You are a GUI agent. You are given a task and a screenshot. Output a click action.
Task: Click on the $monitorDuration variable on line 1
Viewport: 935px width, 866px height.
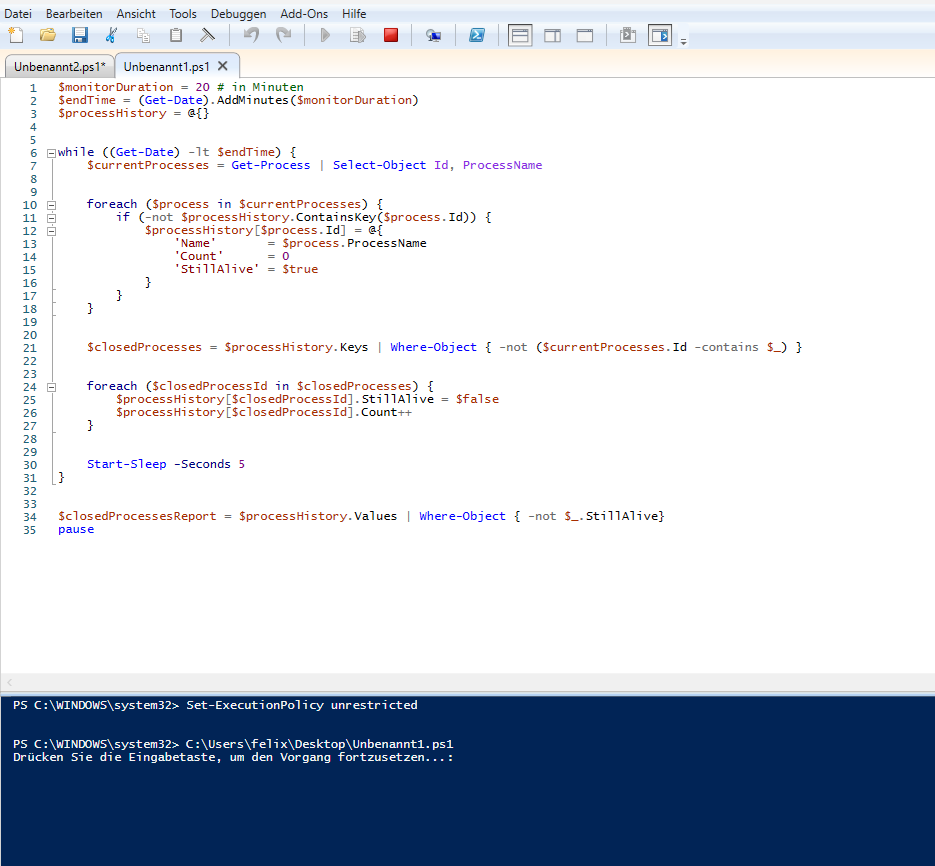tap(116, 87)
